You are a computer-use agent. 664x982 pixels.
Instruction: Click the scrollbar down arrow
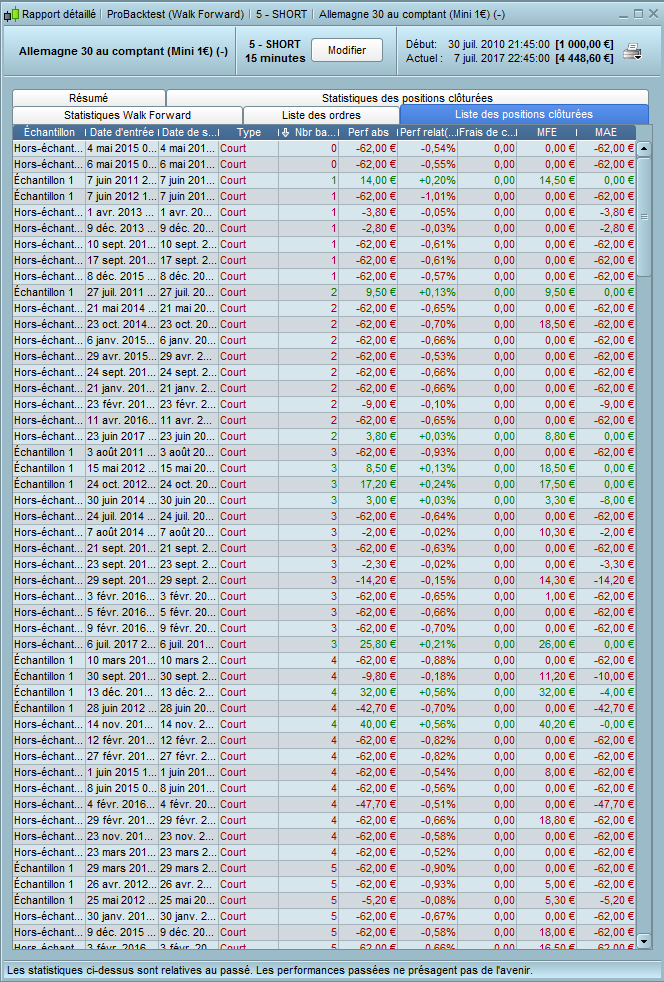coord(644,940)
